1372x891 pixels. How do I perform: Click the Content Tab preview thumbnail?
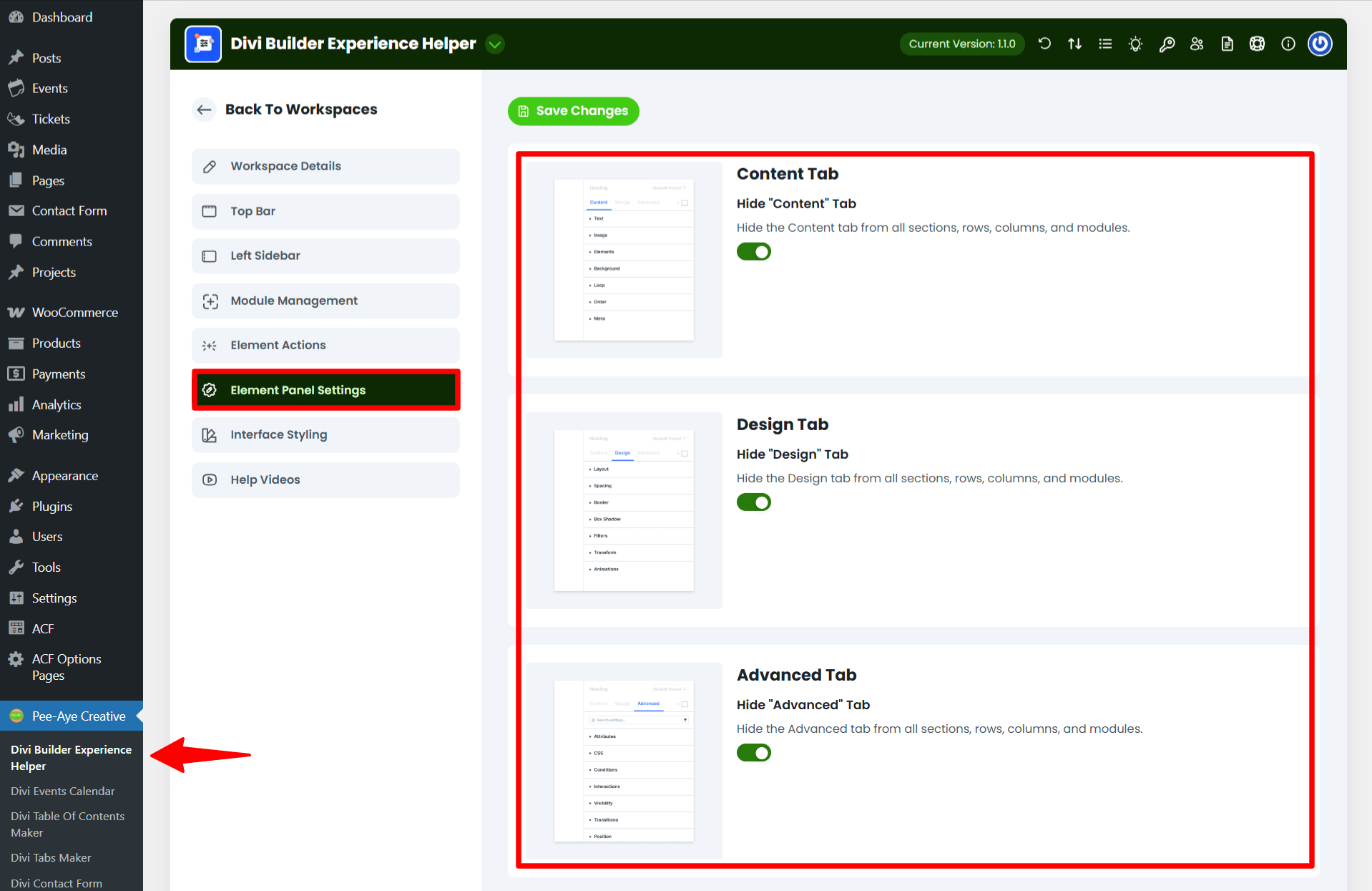[x=624, y=260]
